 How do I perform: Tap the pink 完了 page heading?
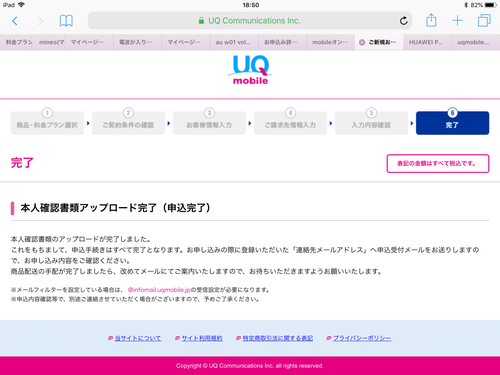22,163
